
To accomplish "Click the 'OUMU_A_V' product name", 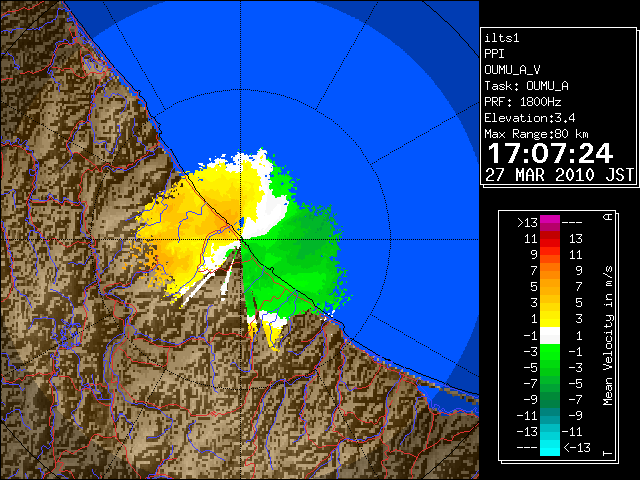I will point(512,70).
